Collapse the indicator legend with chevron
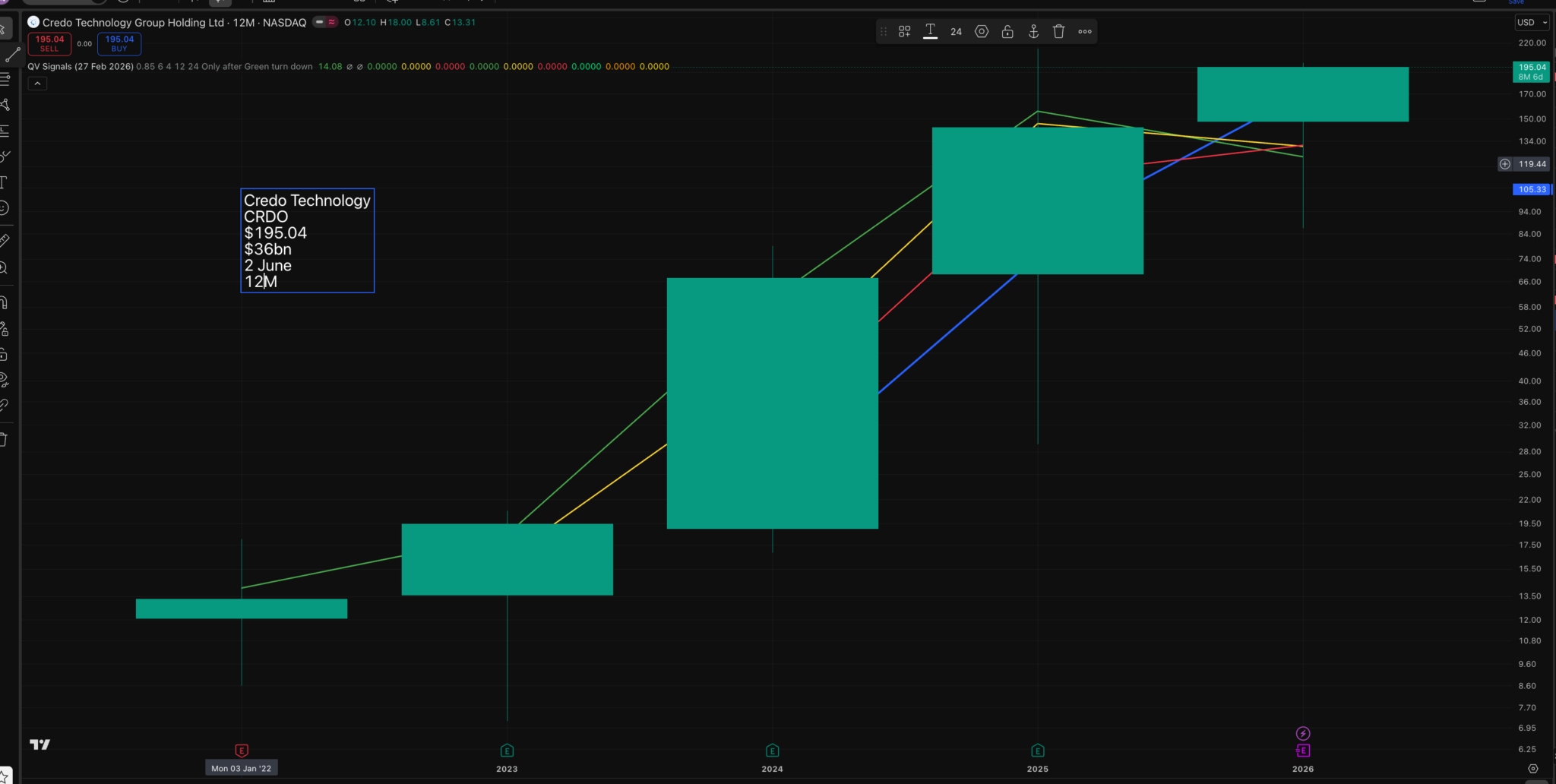The width and height of the screenshot is (1556, 784). pyautogui.click(x=37, y=84)
